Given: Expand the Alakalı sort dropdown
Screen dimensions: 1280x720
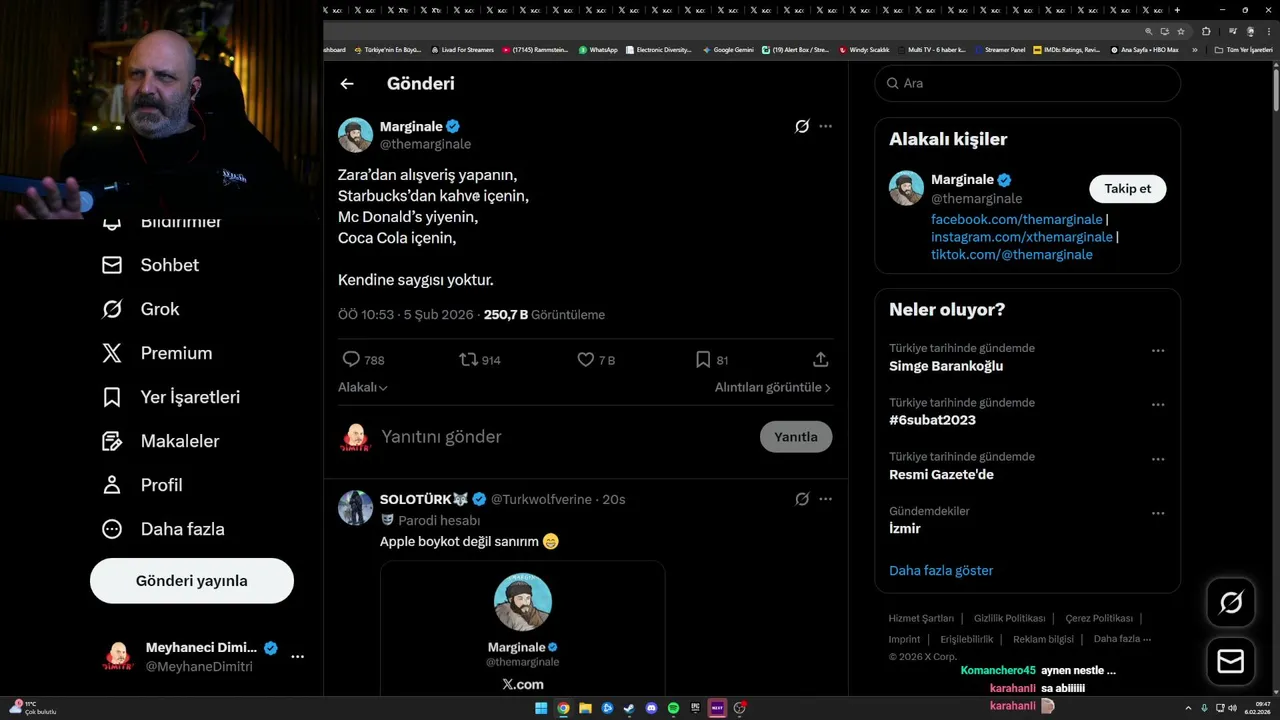Looking at the screenshot, I should (x=363, y=387).
